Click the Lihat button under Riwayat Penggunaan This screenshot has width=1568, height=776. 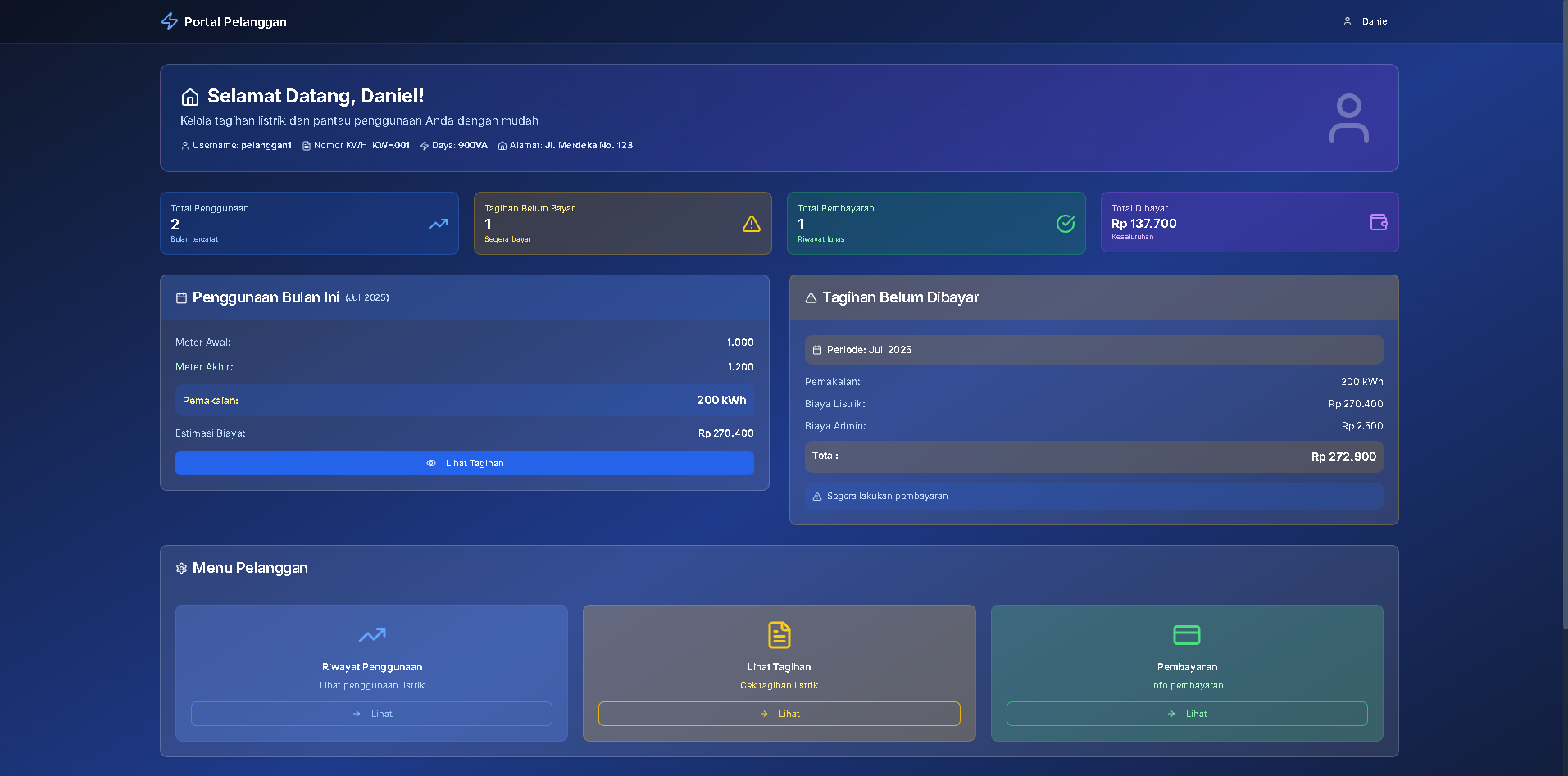(x=371, y=714)
